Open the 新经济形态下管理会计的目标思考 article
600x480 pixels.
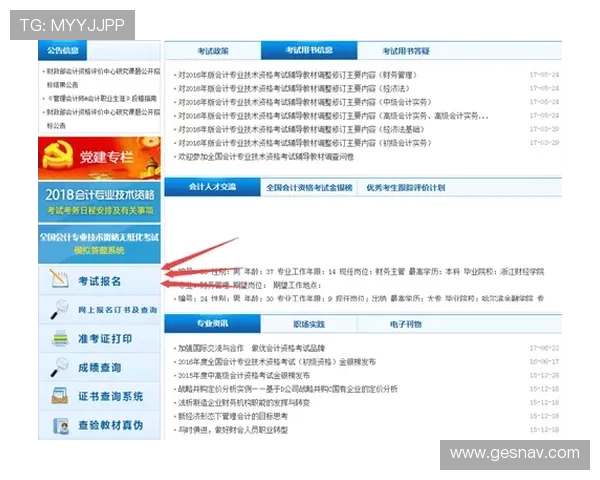[233, 416]
